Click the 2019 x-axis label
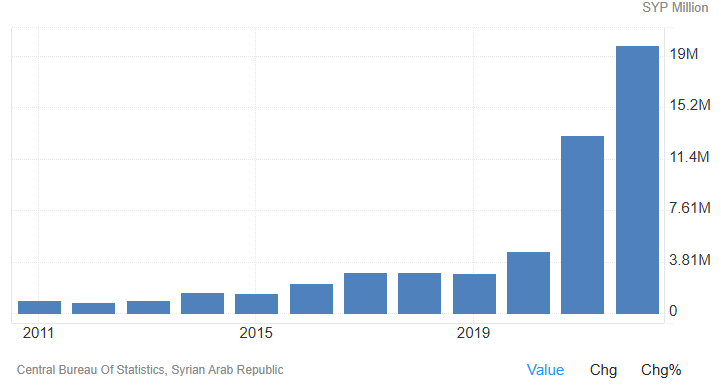The width and height of the screenshot is (721, 386). pos(473,333)
